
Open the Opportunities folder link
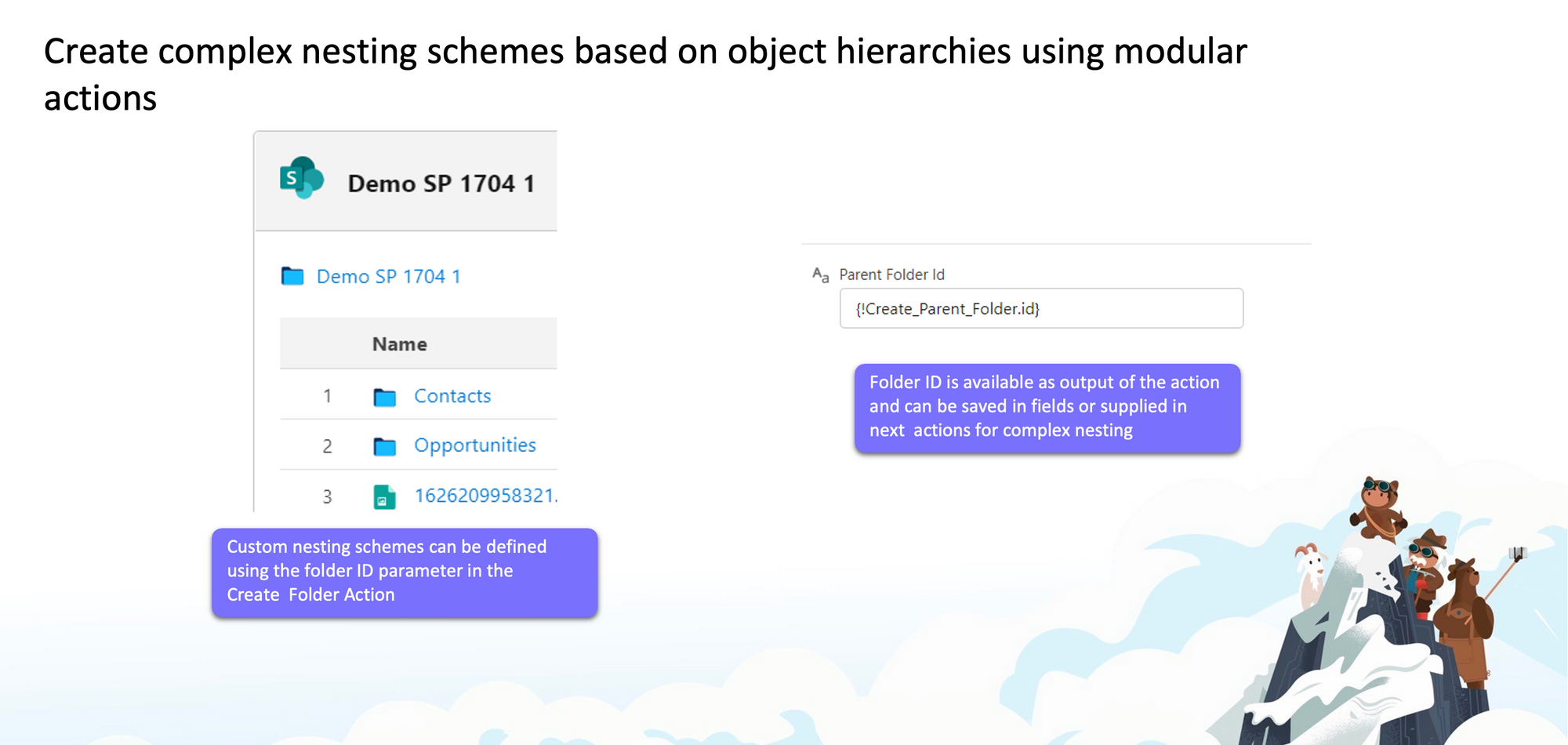click(474, 445)
